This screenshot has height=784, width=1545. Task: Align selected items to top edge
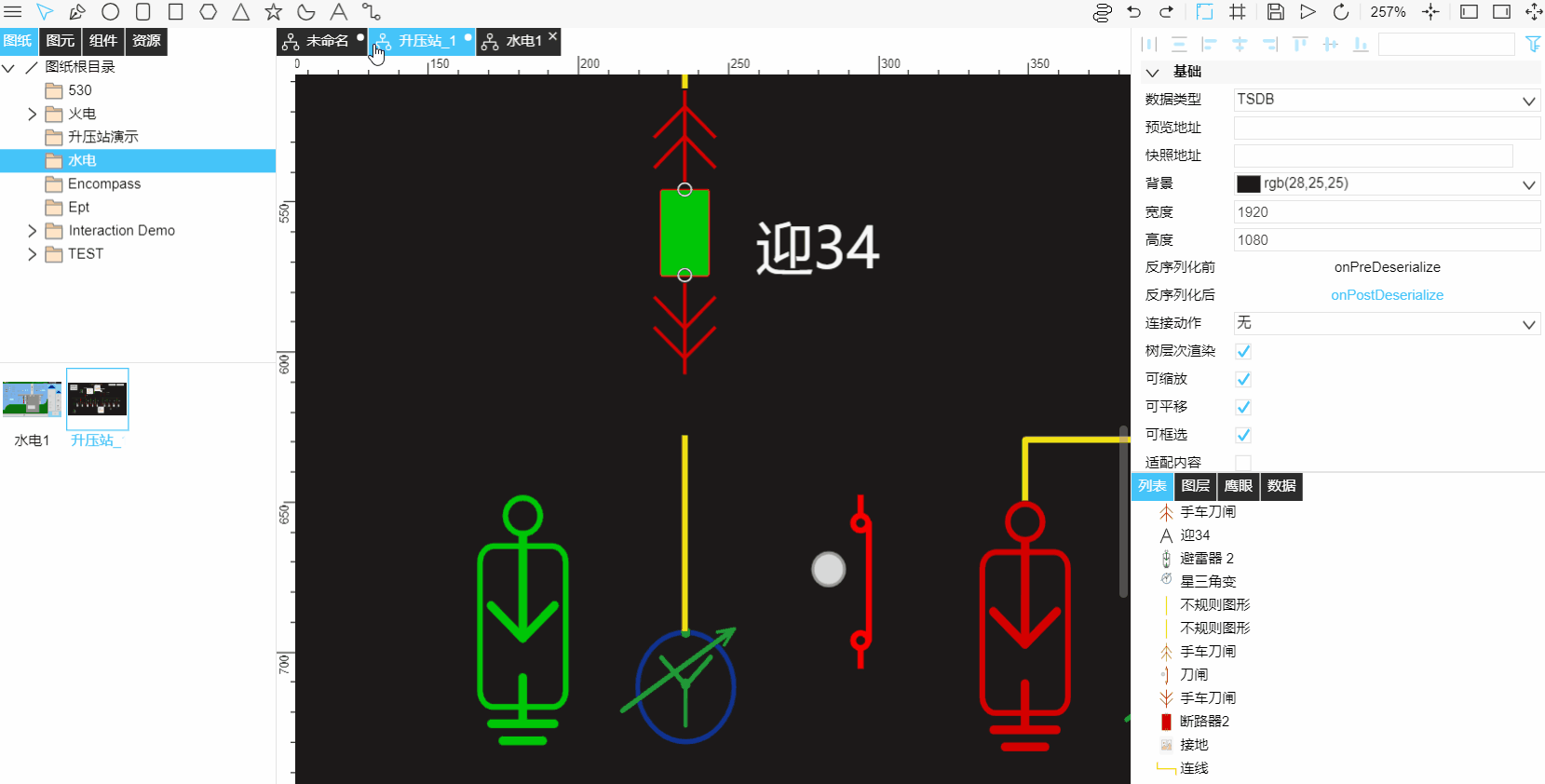[x=1300, y=44]
